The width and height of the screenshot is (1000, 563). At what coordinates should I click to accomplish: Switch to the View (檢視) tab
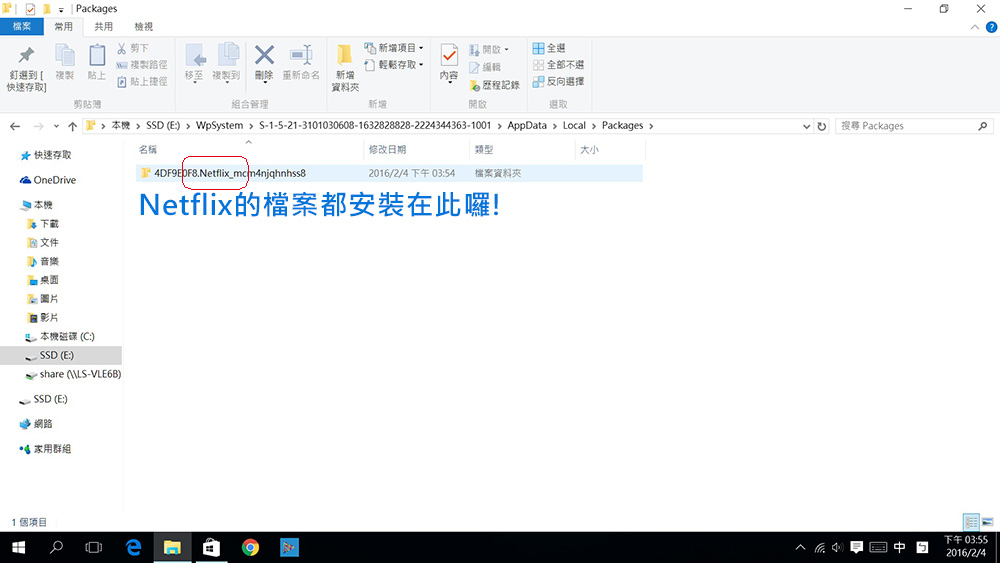143,26
